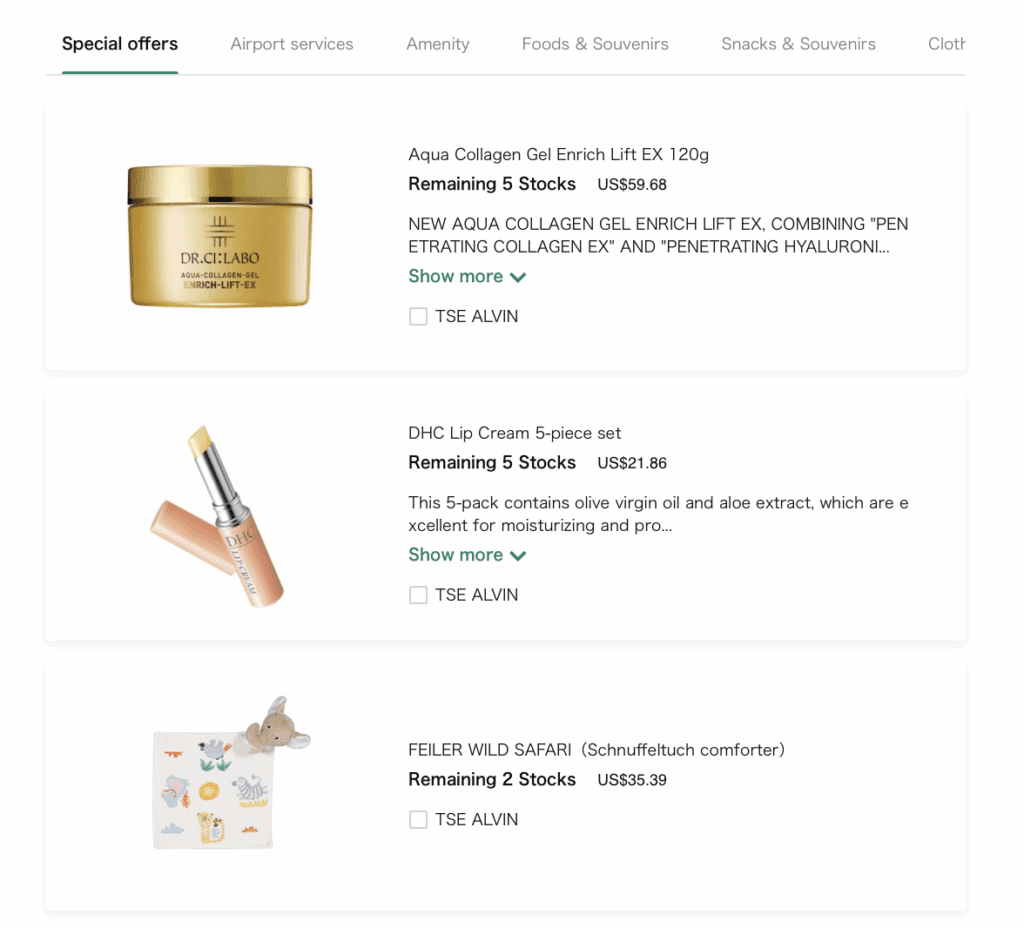Select TSE ALVIN for FEILER WILD SAFARI
Viewport: 1024px width, 928px height.
[418, 820]
